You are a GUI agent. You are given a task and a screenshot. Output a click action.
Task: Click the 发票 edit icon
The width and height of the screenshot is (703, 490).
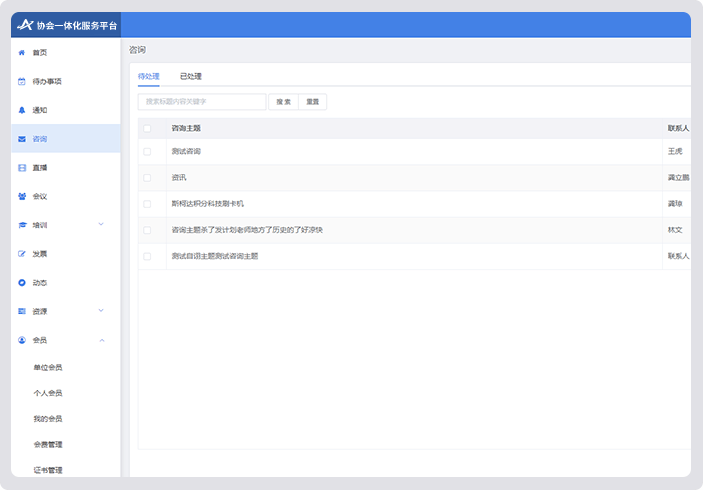tap(22, 254)
